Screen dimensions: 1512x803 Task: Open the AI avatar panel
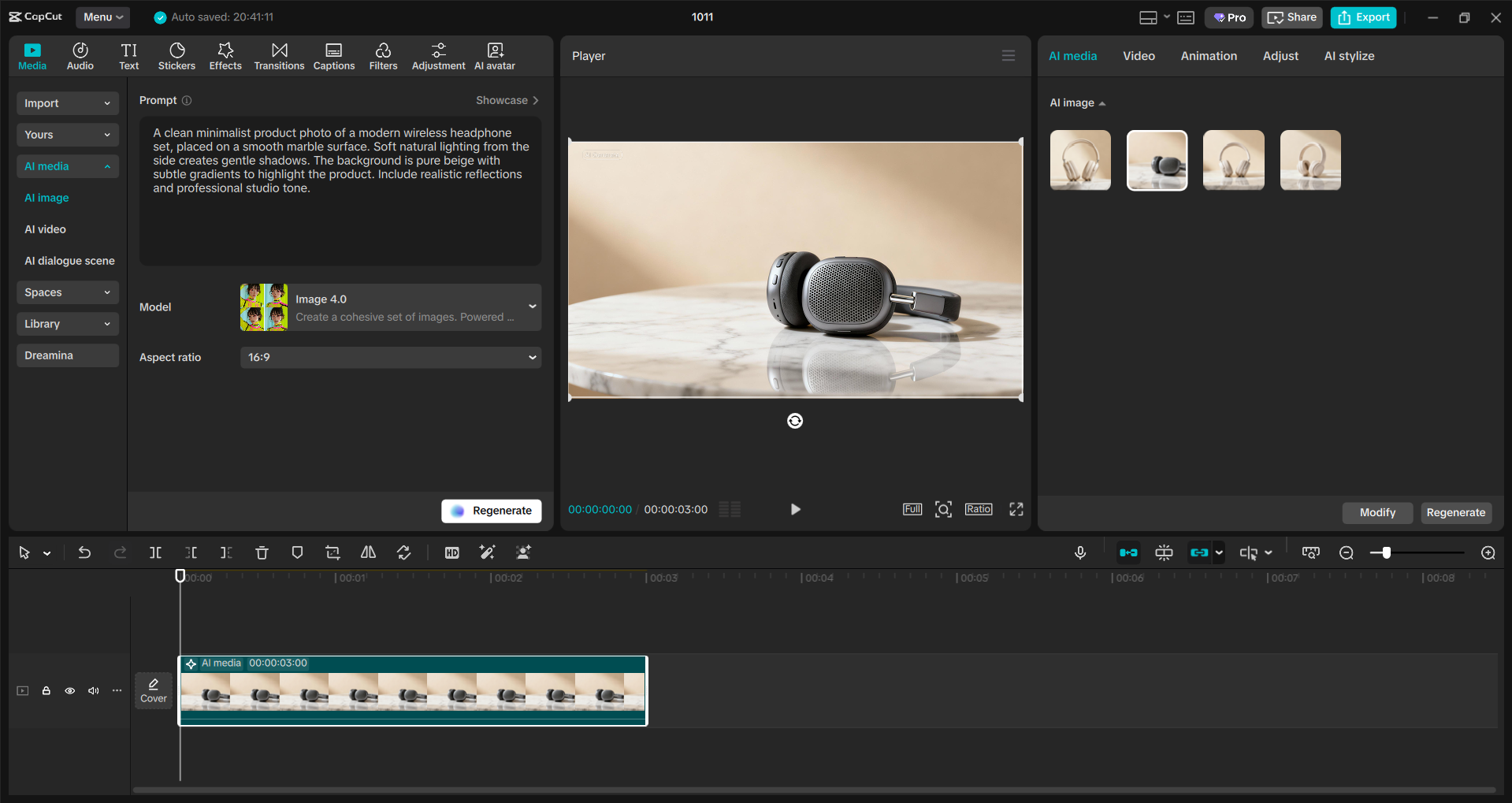click(494, 55)
